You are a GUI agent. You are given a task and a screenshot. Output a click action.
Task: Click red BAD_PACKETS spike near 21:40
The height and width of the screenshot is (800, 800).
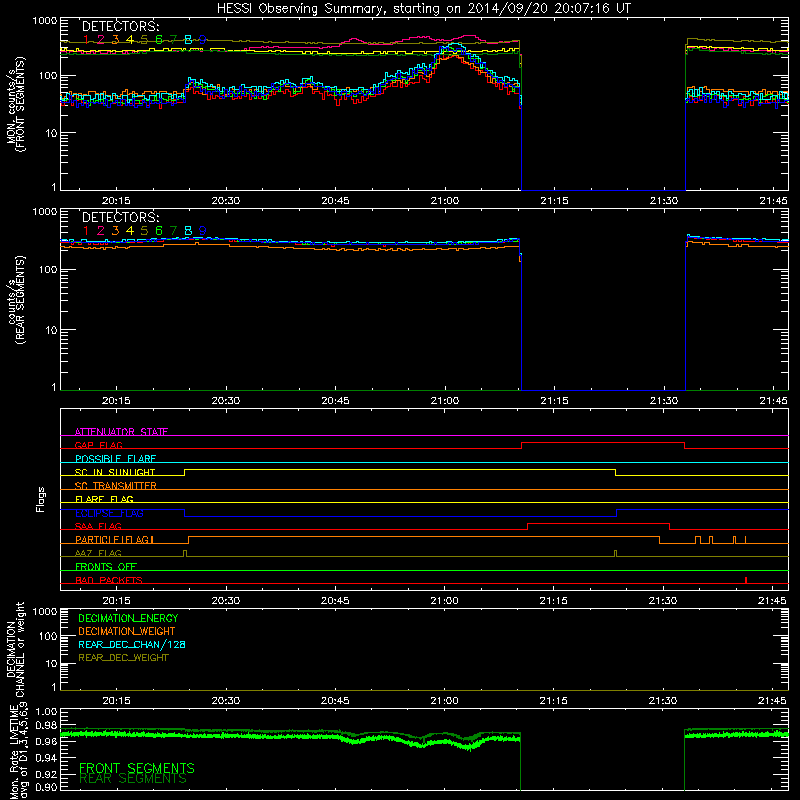pos(746,580)
